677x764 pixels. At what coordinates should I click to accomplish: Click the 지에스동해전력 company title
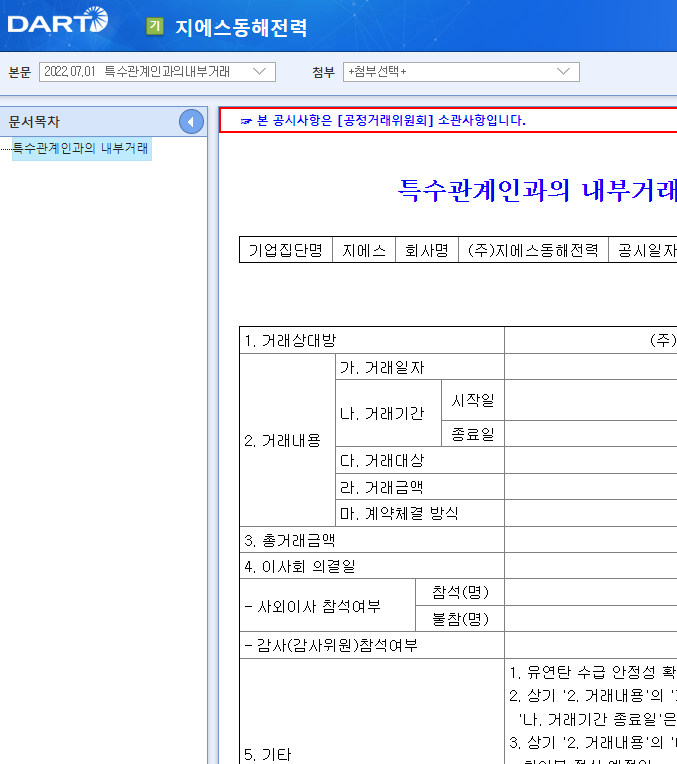pyautogui.click(x=241, y=27)
